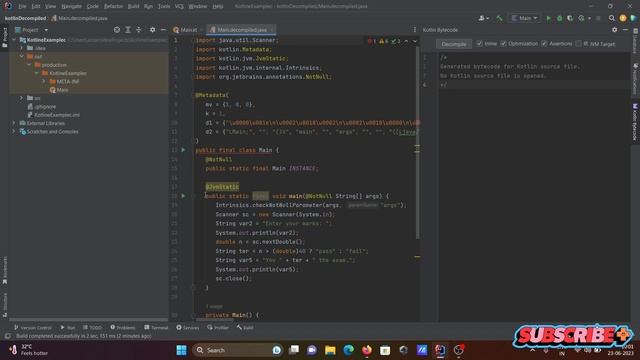Collapse all icon in Project panel header

(138, 30)
